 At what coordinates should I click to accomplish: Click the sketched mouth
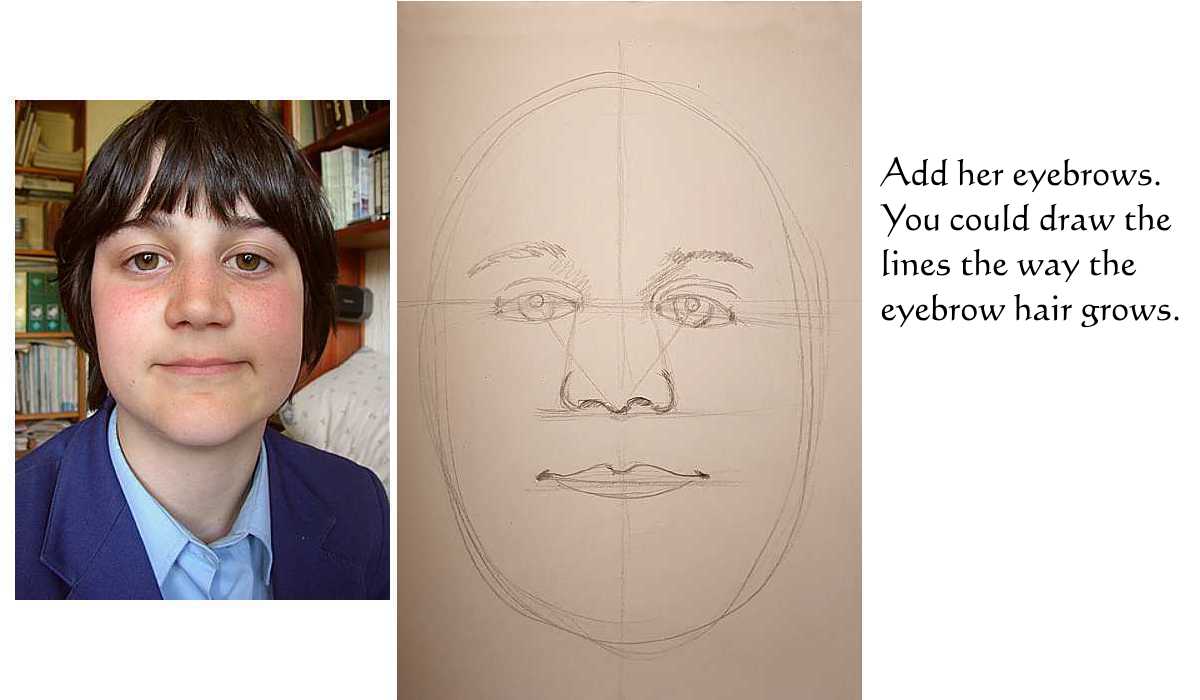point(623,479)
